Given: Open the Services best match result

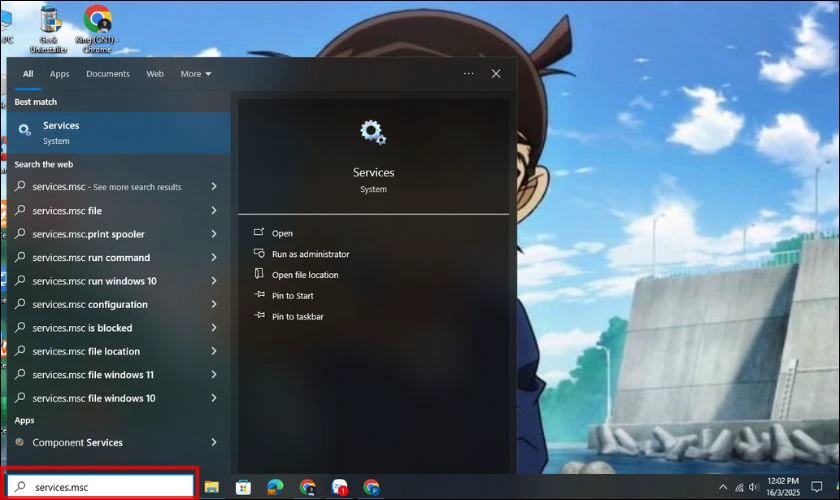Looking at the screenshot, I should coord(118,132).
